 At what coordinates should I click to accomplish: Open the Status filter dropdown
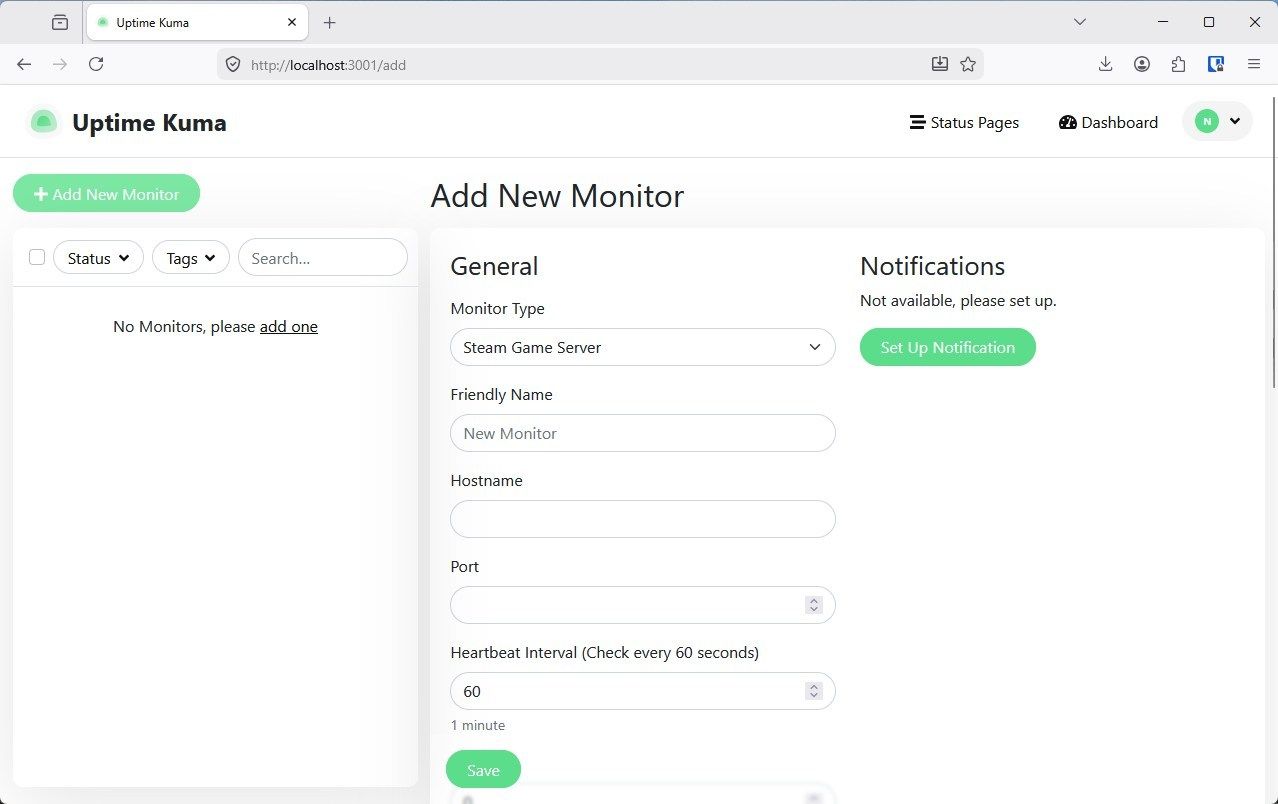pyautogui.click(x=98, y=258)
